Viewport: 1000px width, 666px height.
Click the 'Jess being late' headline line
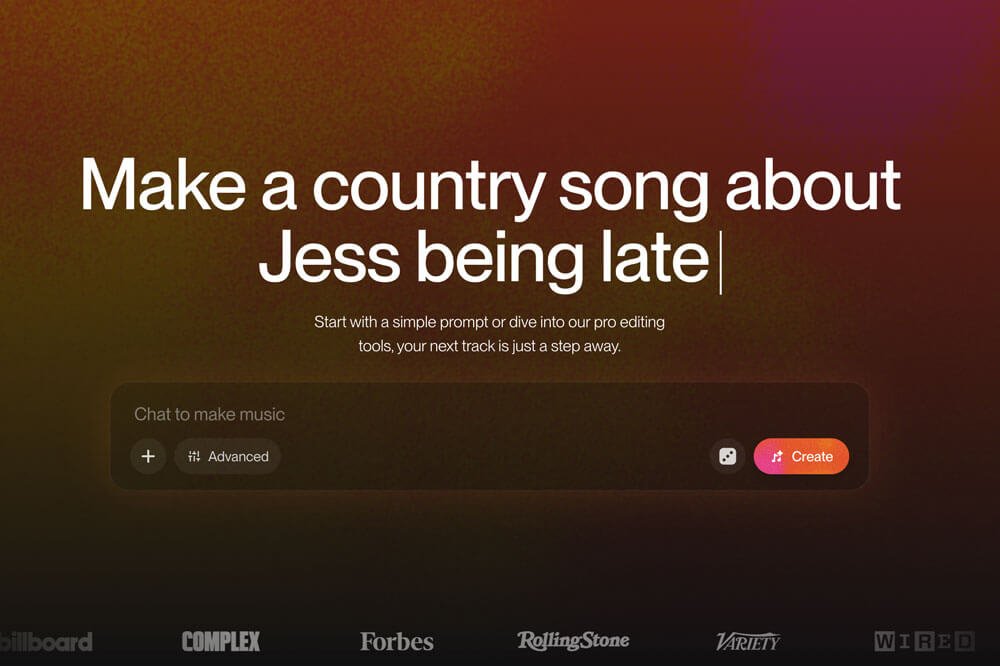click(483, 258)
